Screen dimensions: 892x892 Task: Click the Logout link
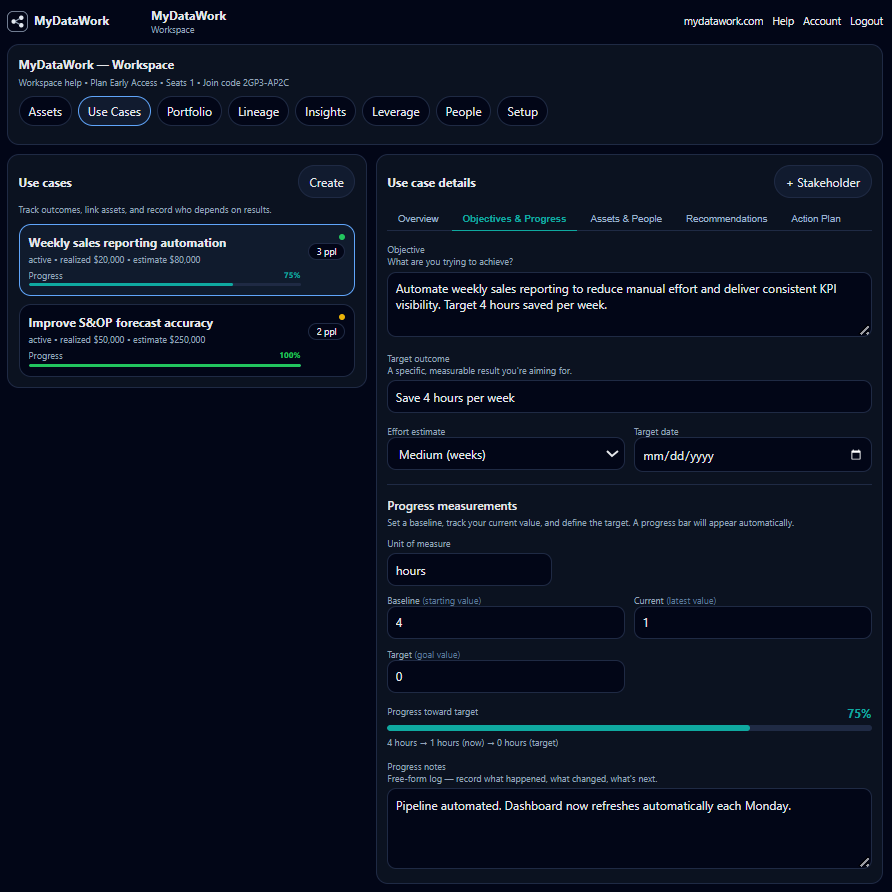pos(866,21)
